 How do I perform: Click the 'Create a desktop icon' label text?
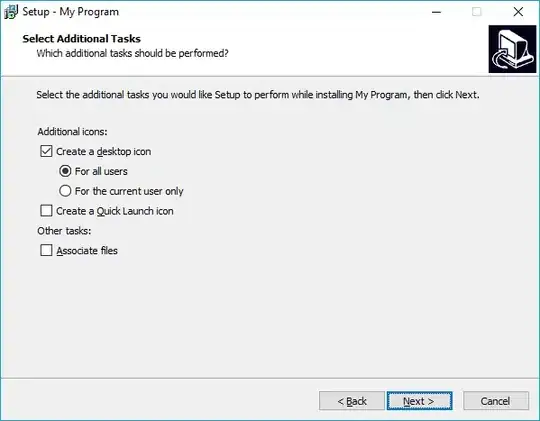pos(103,152)
